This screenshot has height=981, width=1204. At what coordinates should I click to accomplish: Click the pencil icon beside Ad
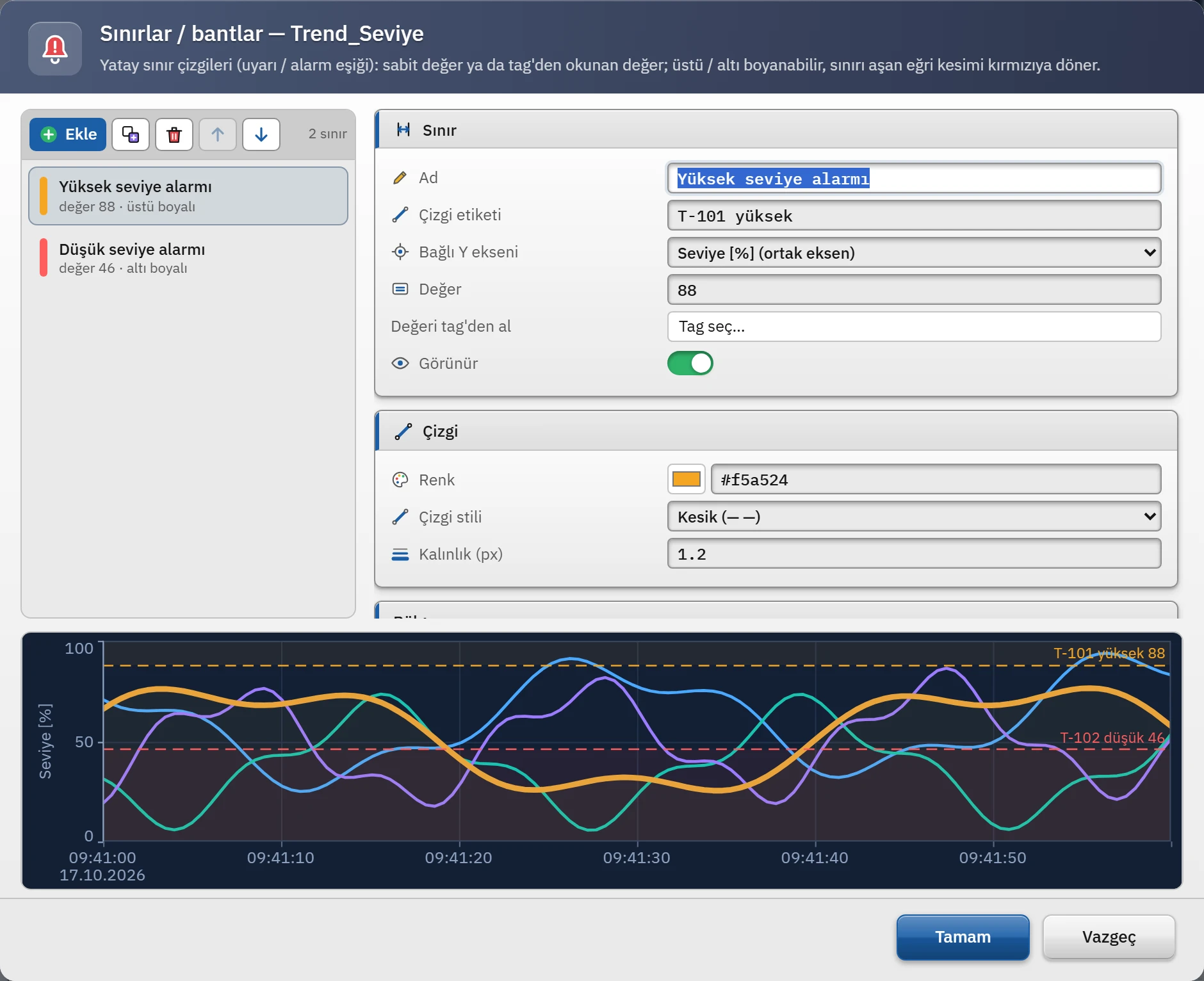click(x=400, y=177)
